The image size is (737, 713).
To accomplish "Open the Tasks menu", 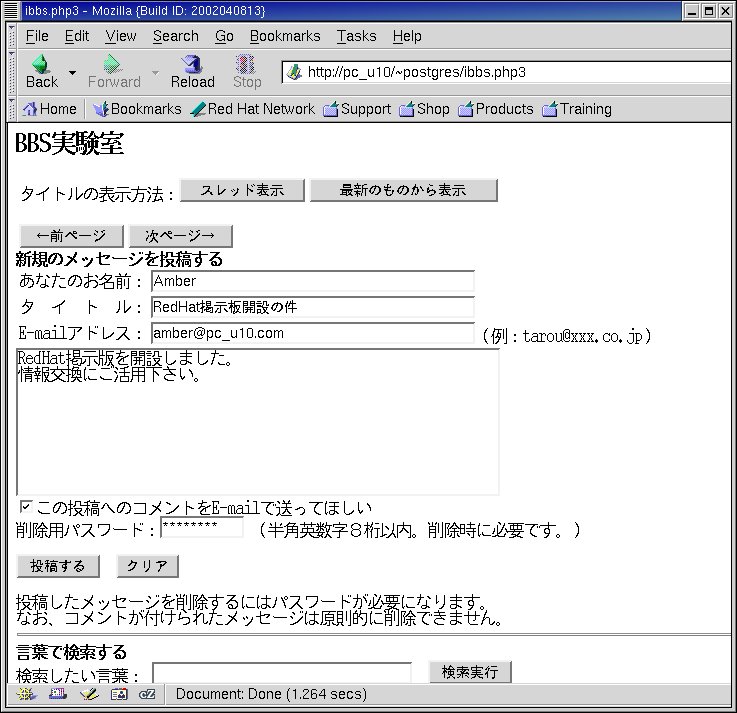I will click(357, 36).
